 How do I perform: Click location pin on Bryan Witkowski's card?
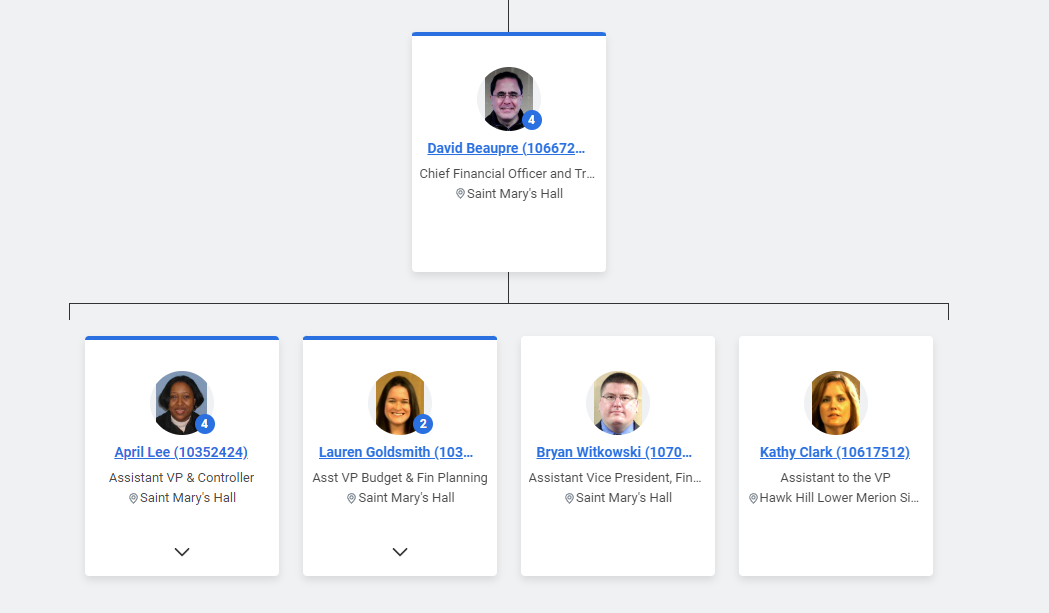click(569, 498)
